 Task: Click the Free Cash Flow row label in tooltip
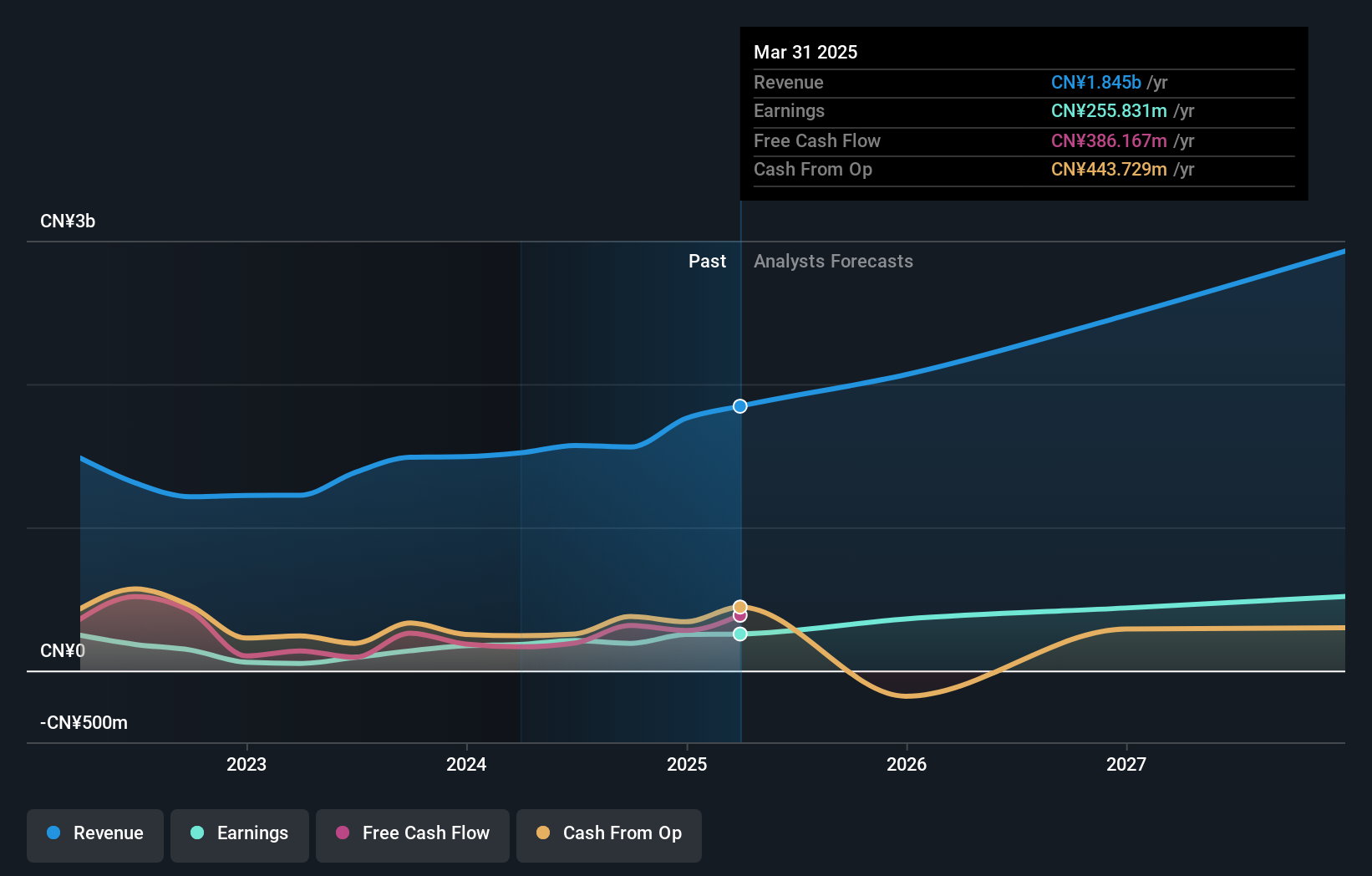[817, 141]
